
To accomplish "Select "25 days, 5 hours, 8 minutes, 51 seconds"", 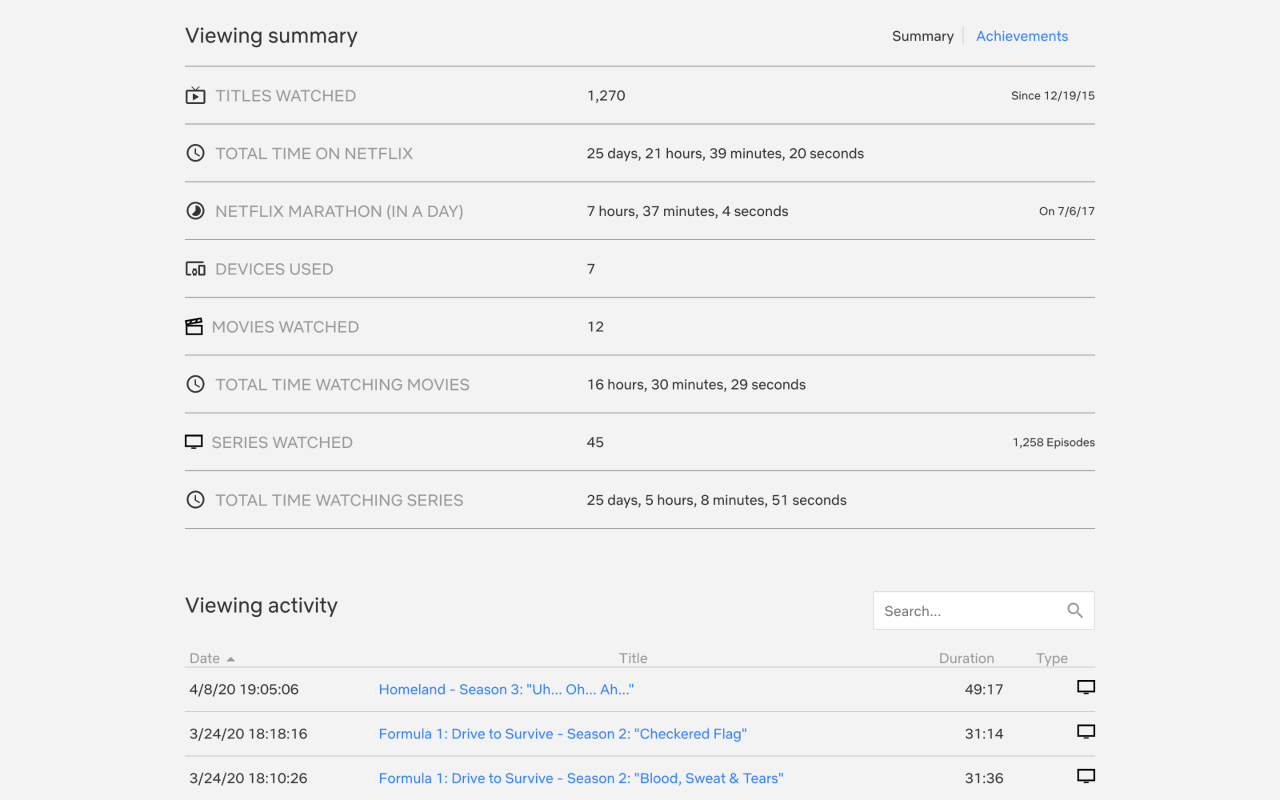I will [x=717, y=500].
